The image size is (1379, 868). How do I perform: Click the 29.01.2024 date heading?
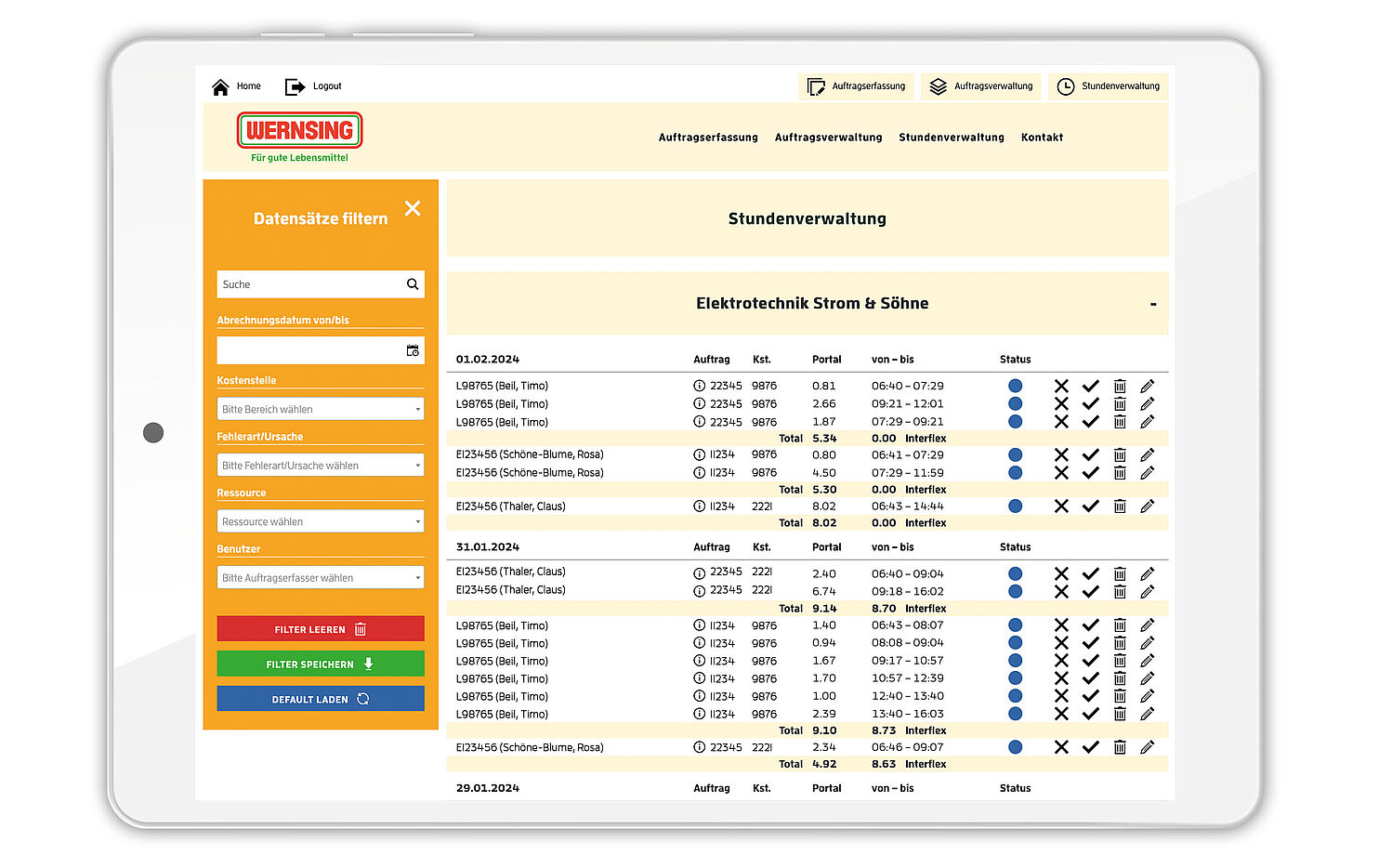(488, 788)
